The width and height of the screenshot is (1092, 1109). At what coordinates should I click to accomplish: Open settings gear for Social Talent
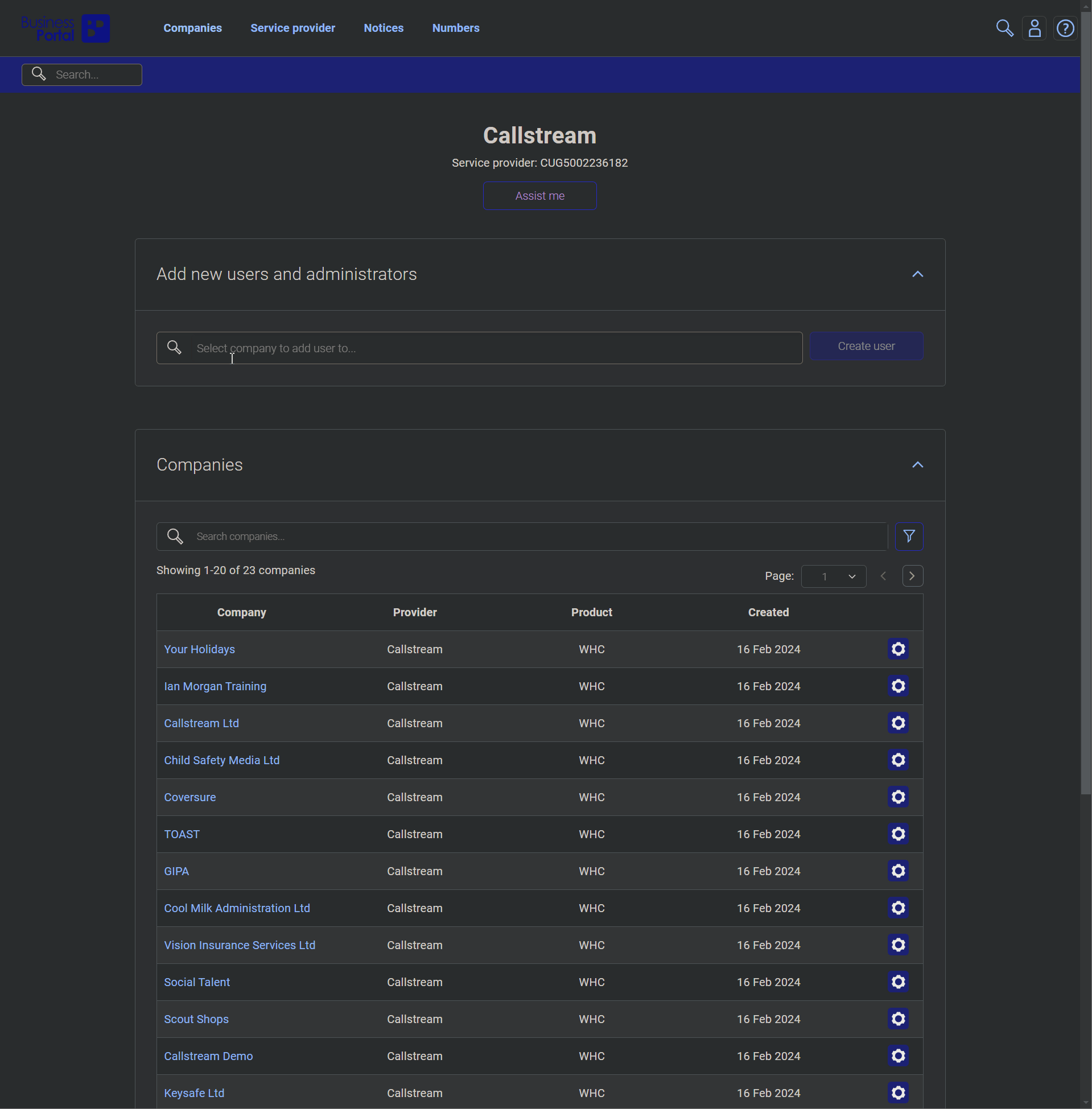point(898,982)
